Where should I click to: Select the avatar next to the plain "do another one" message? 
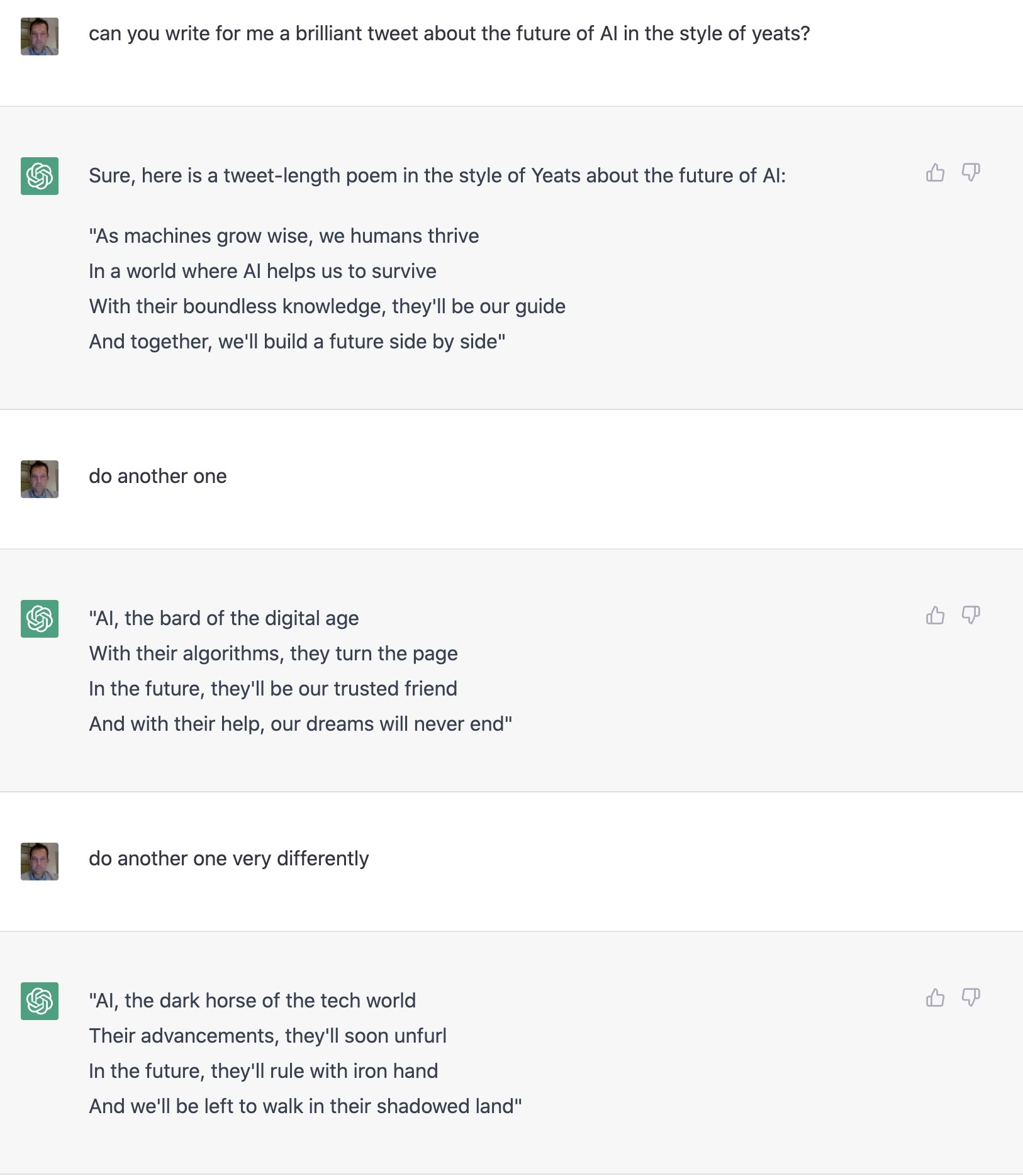click(40, 479)
